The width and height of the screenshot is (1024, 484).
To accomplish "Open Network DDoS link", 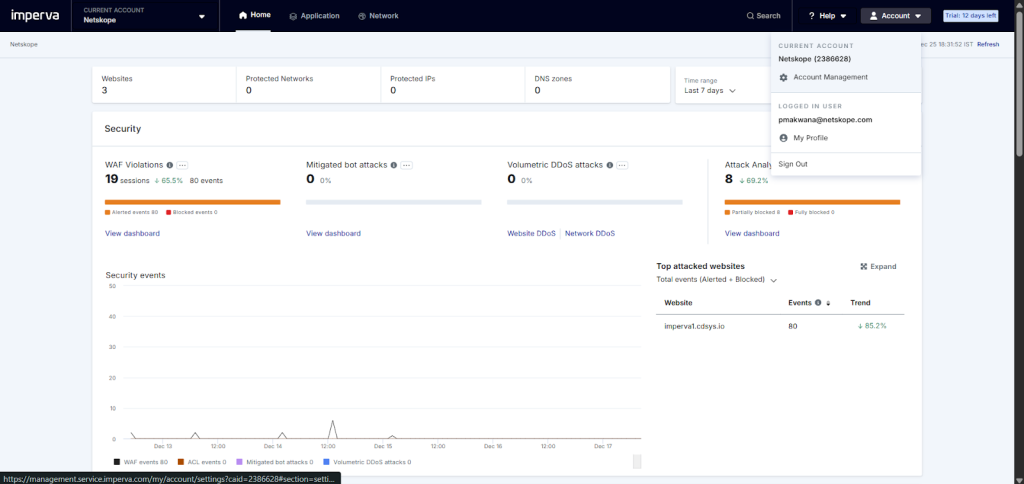I will click(590, 233).
